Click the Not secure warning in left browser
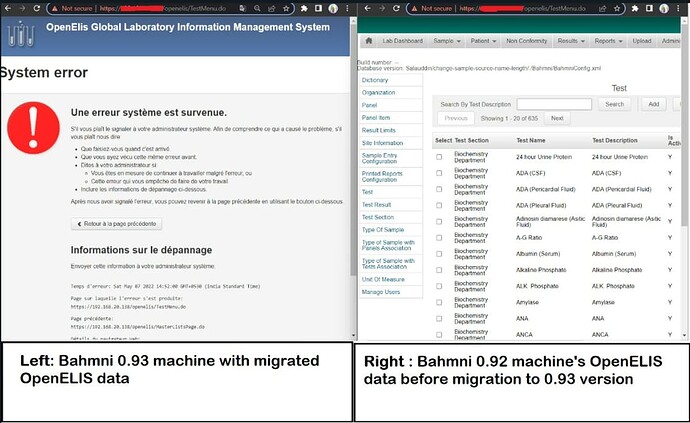 point(72,8)
